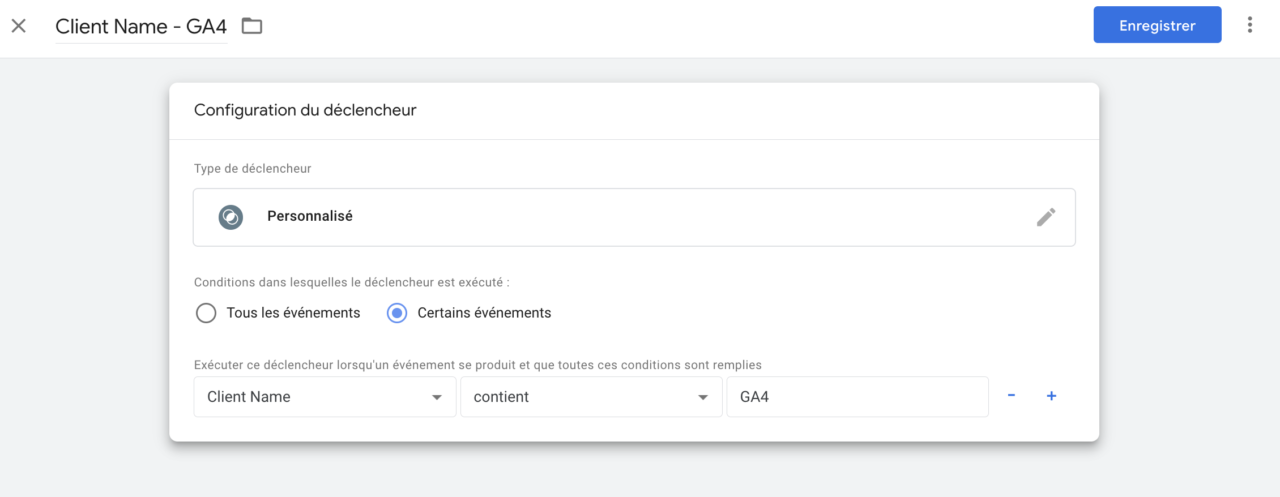
Task: Click the Personnalisé custom trigger icon
Action: pos(231,217)
